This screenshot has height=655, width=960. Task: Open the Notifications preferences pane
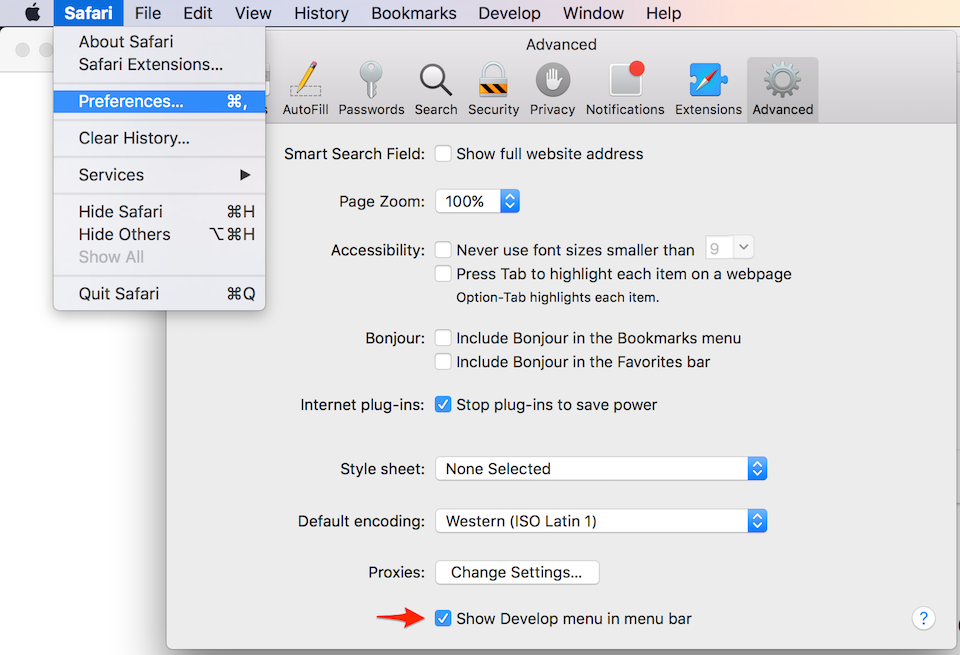pyautogui.click(x=625, y=89)
